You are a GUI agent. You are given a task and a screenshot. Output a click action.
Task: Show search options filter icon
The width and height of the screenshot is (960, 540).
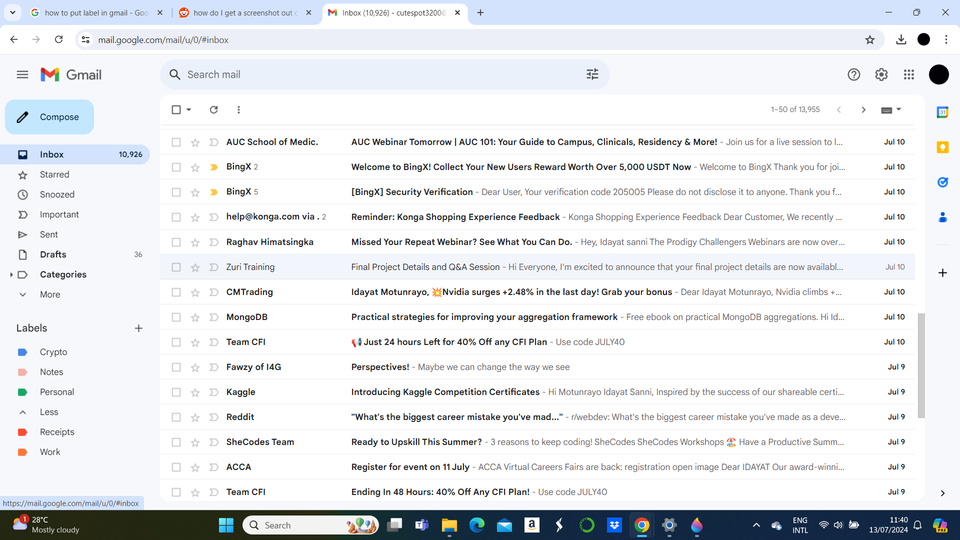(592, 75)
